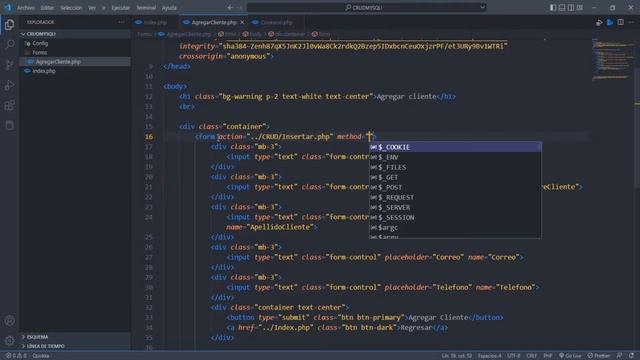640x360 pixels.
Task: Open Explorer more actions ellipsis
Action: 121,22
